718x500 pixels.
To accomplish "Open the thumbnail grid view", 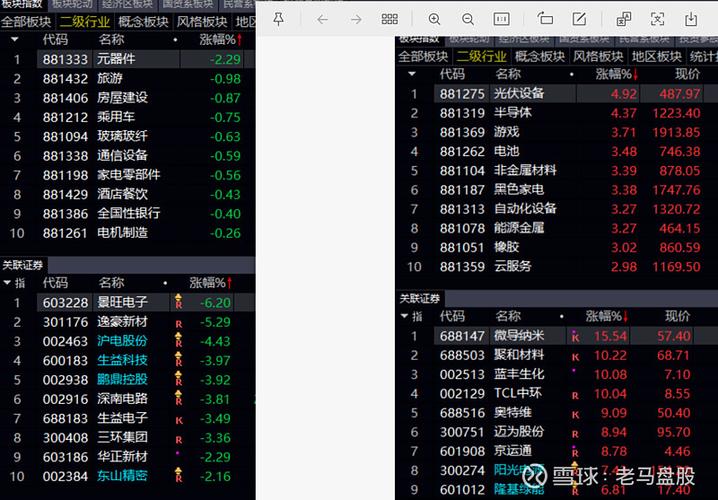I will pos(390,19).
